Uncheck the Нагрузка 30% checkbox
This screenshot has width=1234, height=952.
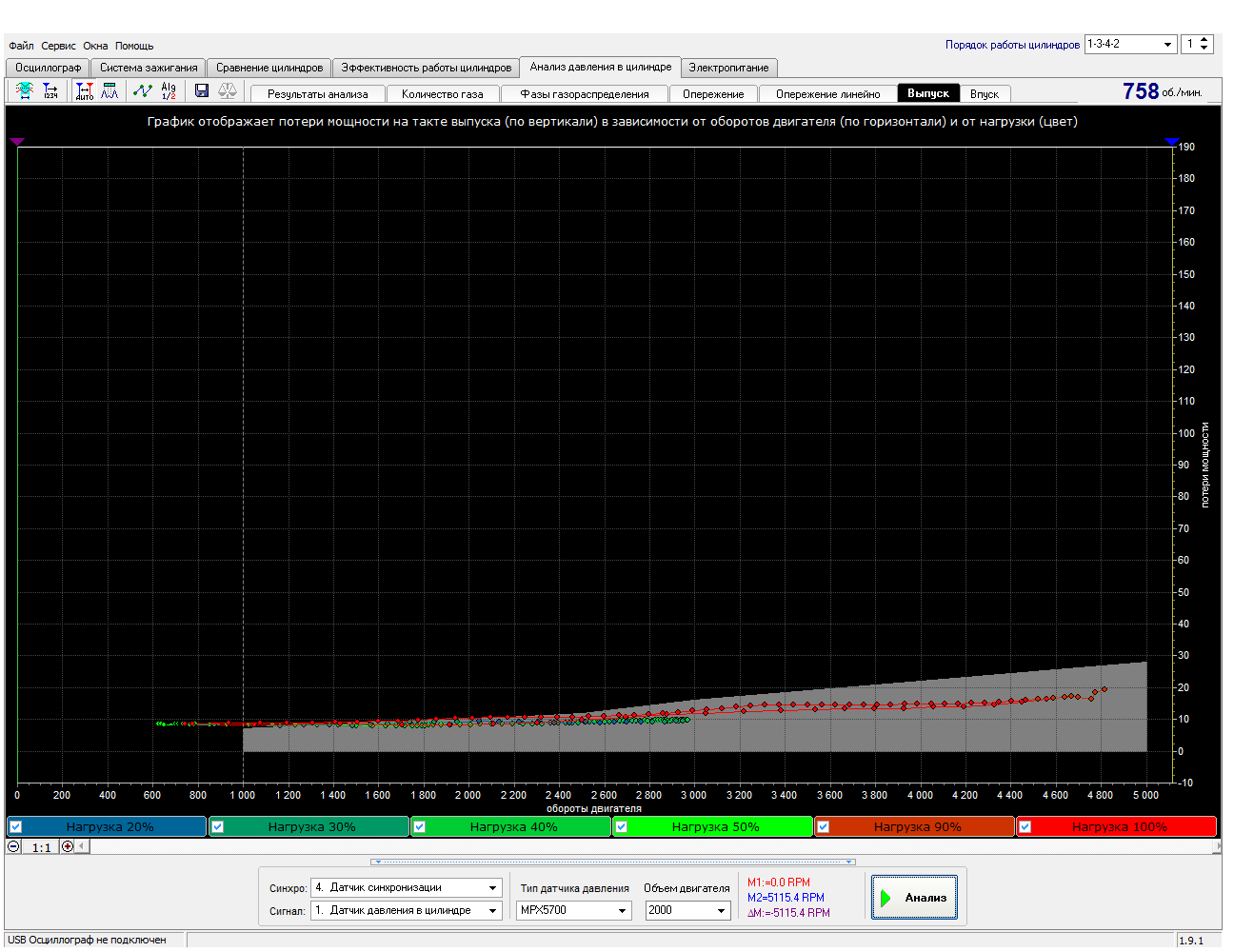tap(218, 826)
